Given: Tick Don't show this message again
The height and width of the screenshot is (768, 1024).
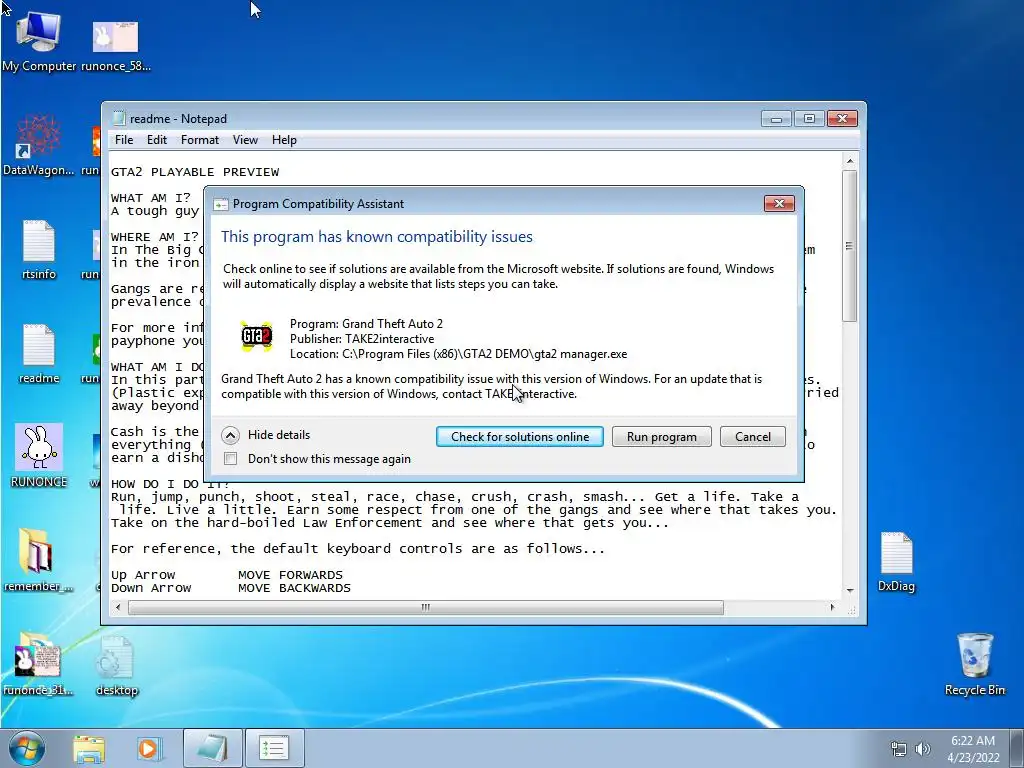Looking at the screenshot, I should point(231,458).
